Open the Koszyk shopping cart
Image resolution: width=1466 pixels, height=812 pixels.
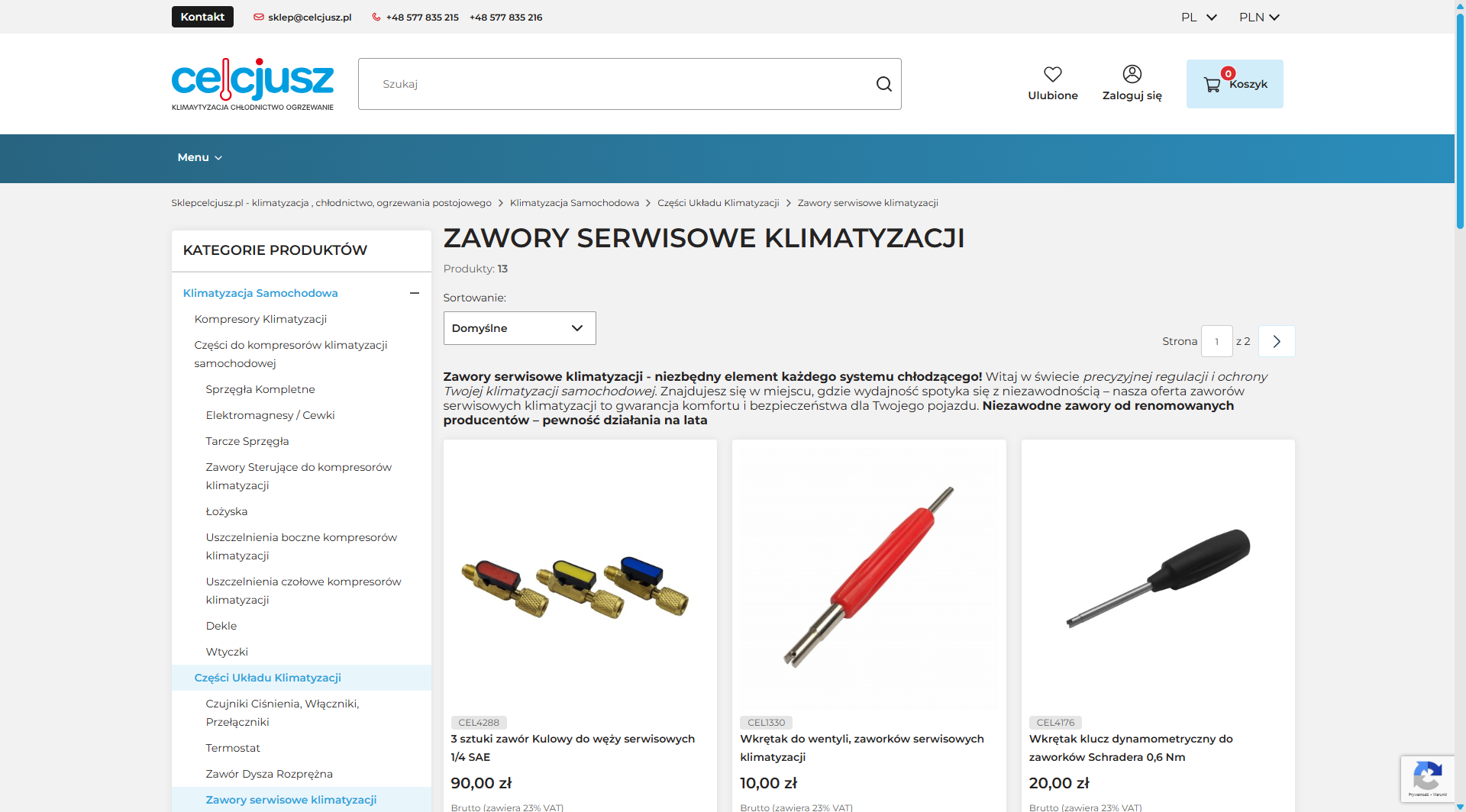pyautogui.click(x=1234, y=84)
